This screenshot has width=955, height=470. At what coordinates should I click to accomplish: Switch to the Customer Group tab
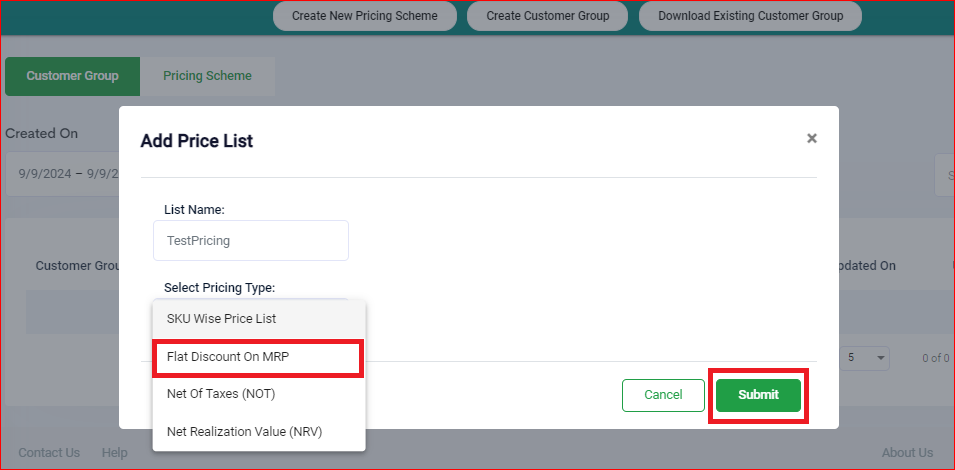coord(72,76)
